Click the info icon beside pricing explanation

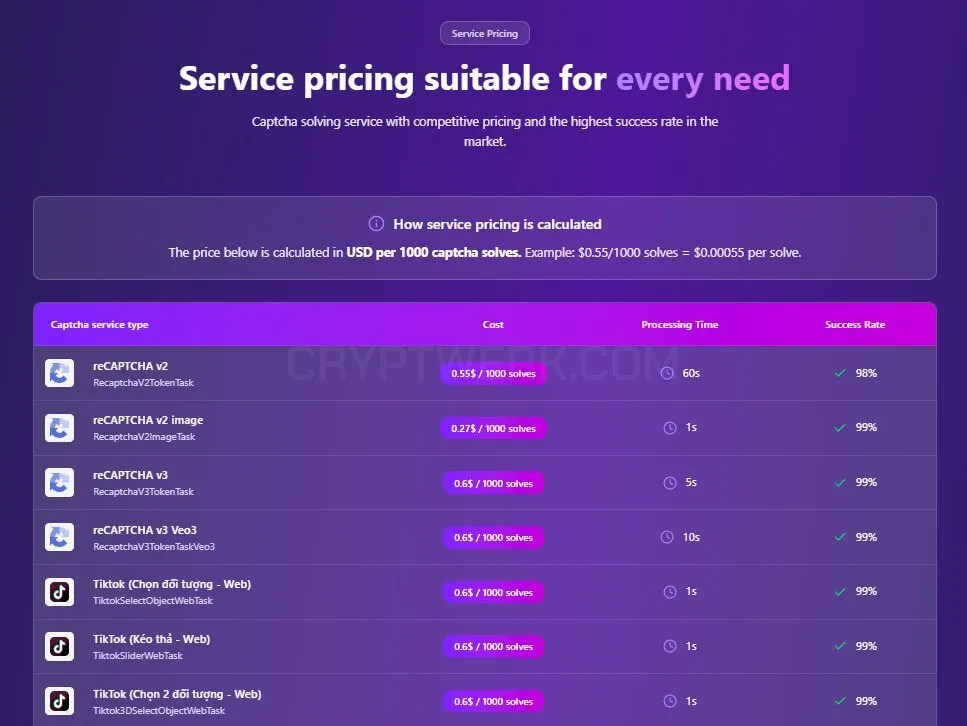376,224
